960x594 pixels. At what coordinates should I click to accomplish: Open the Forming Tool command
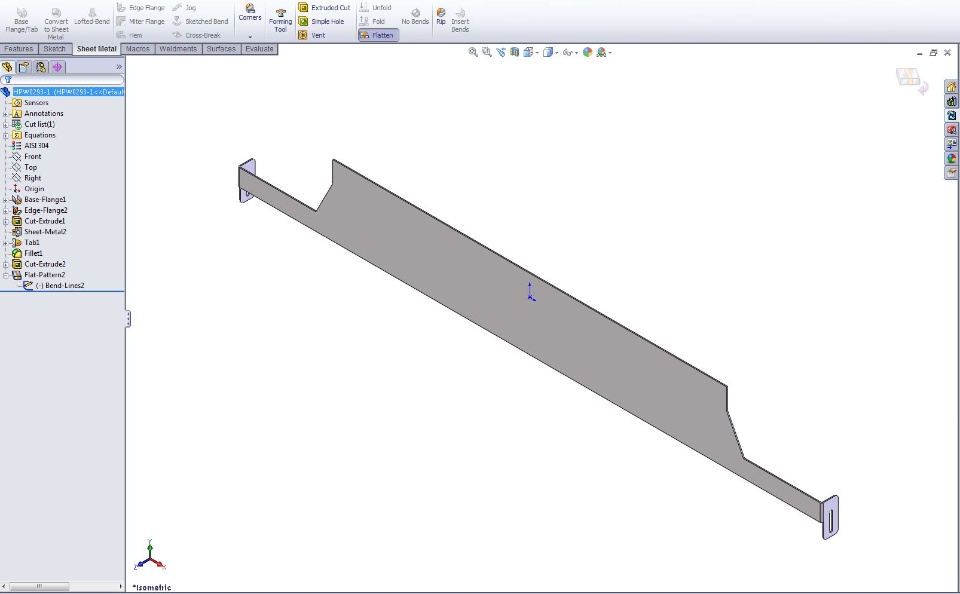click(280, 21)
